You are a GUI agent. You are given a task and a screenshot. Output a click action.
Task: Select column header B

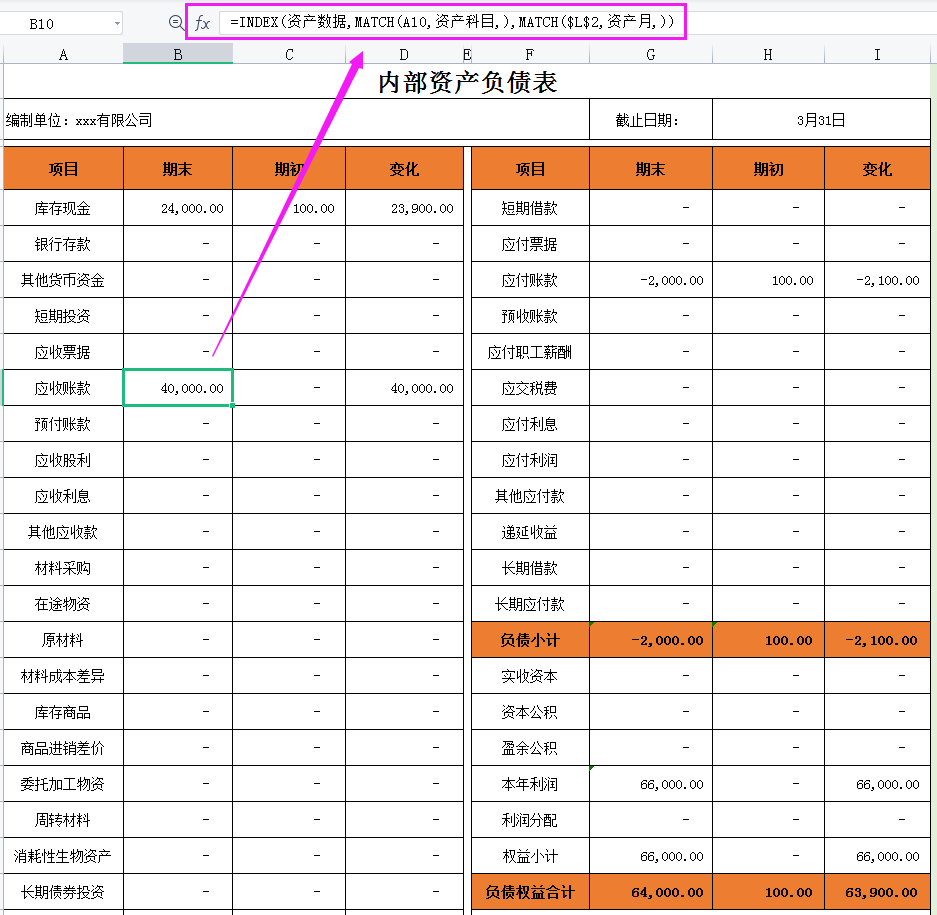(177, 54)
